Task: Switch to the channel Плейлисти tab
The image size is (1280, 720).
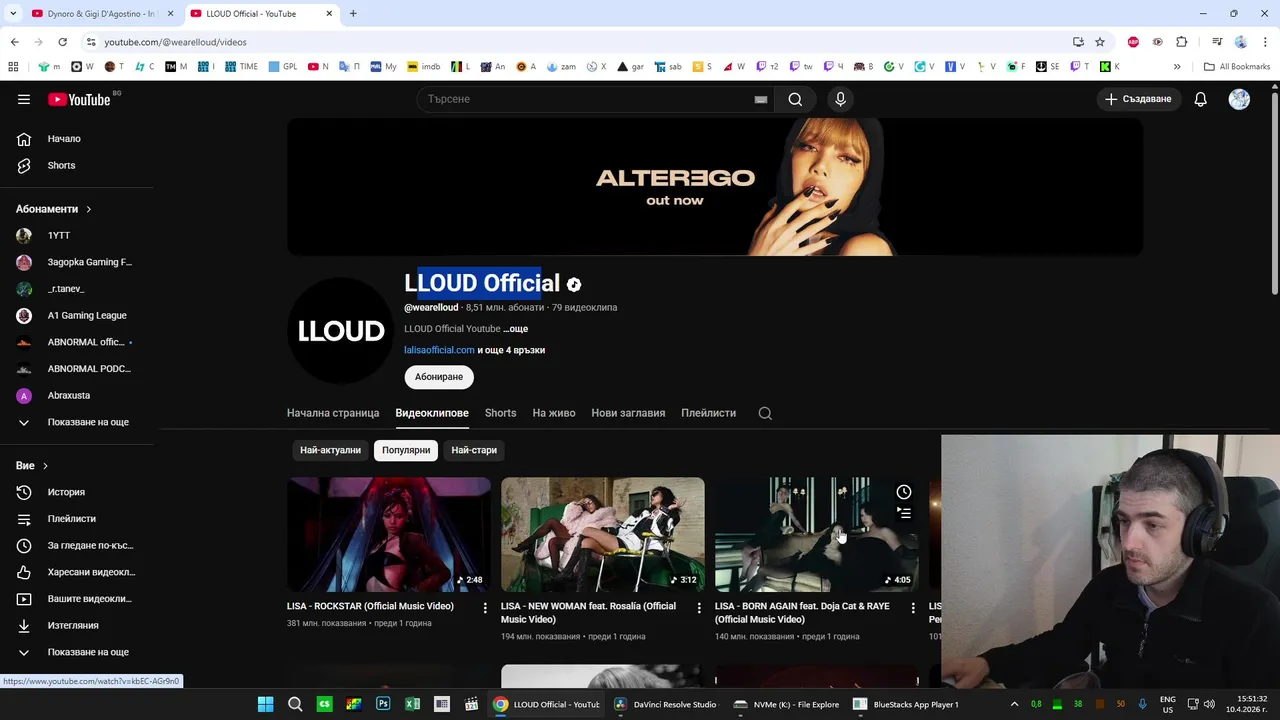Action: (x=708, y=413)
